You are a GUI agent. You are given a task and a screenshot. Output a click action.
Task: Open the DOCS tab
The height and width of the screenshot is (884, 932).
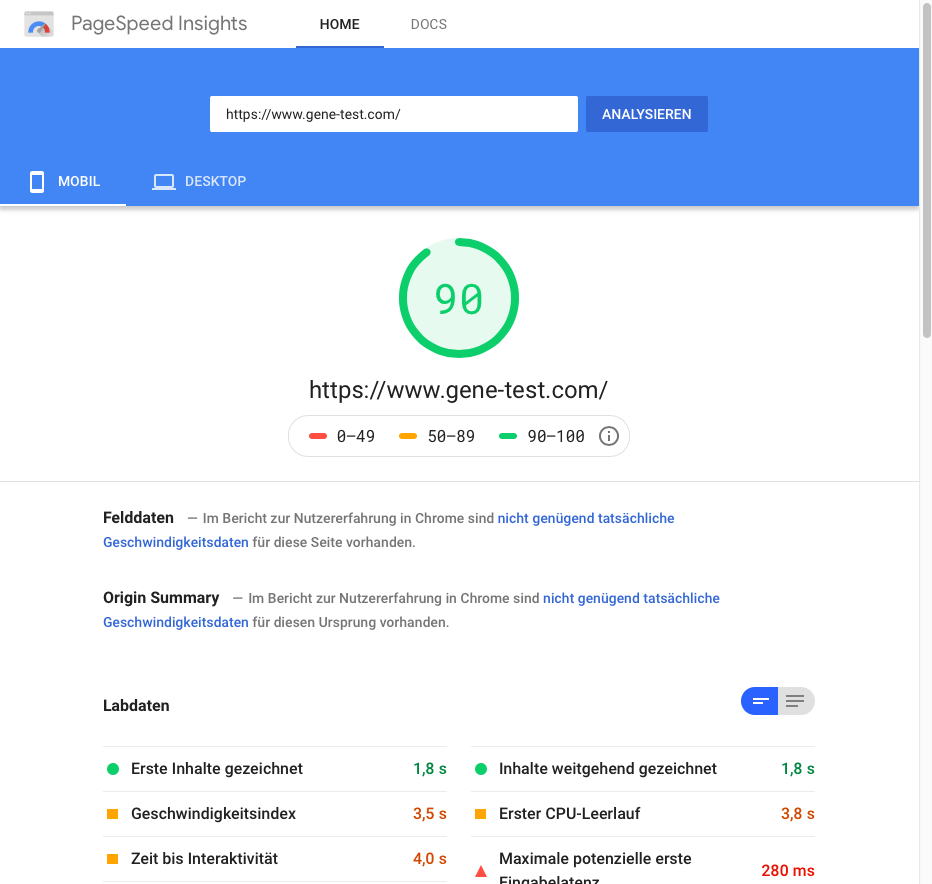tap(429, 24)
